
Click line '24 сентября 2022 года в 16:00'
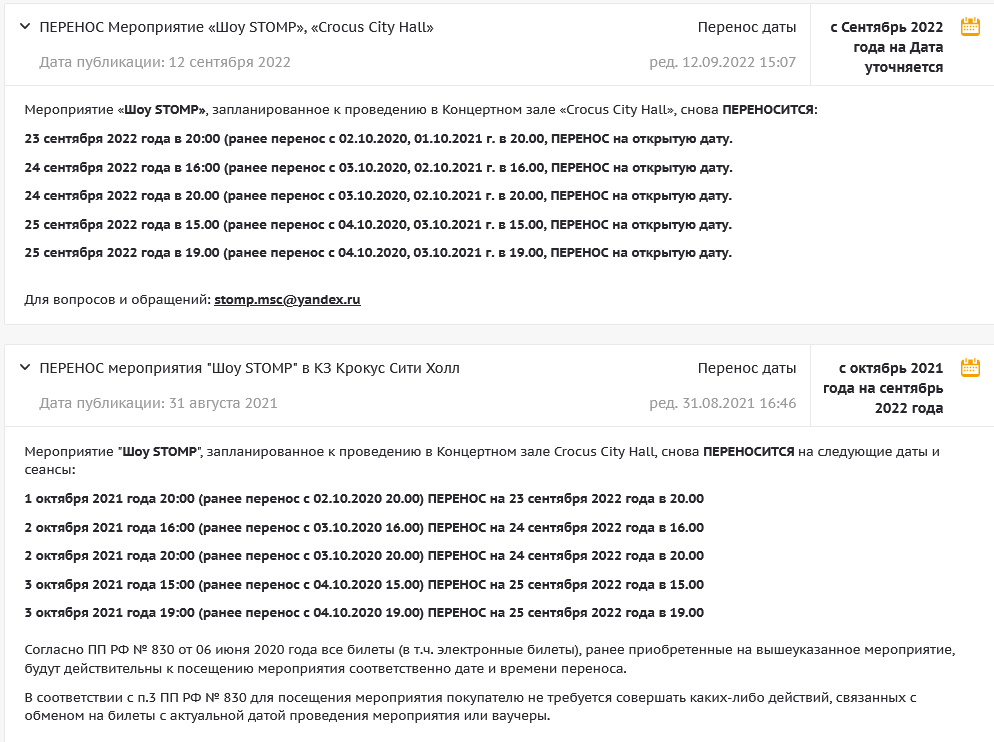(378, 167)
